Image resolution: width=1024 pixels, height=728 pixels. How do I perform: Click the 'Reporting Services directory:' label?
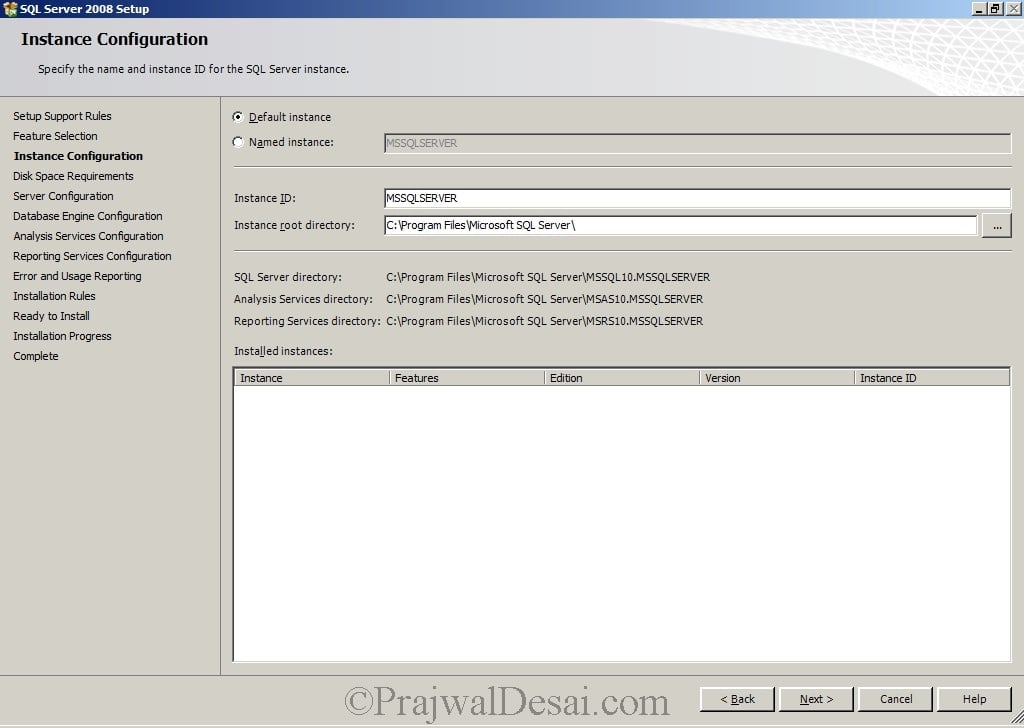[307, 321]
